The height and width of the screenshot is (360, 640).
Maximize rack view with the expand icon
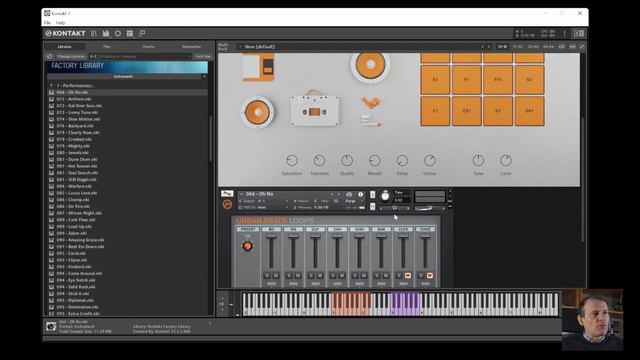(x=582, y=47)
